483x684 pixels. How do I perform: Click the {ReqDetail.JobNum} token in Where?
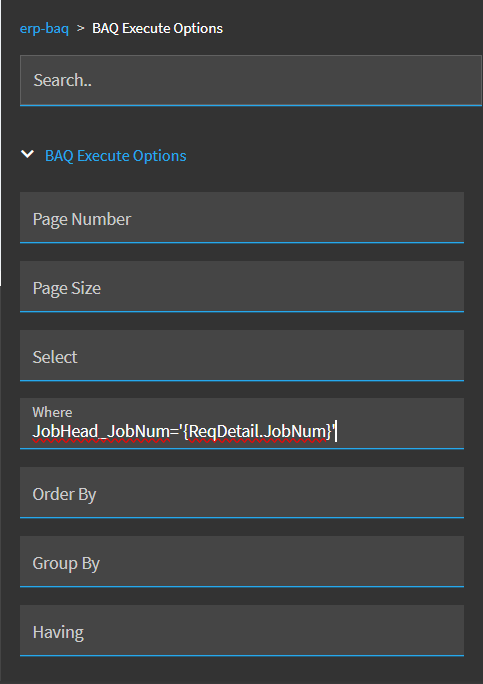pos(258,431)
